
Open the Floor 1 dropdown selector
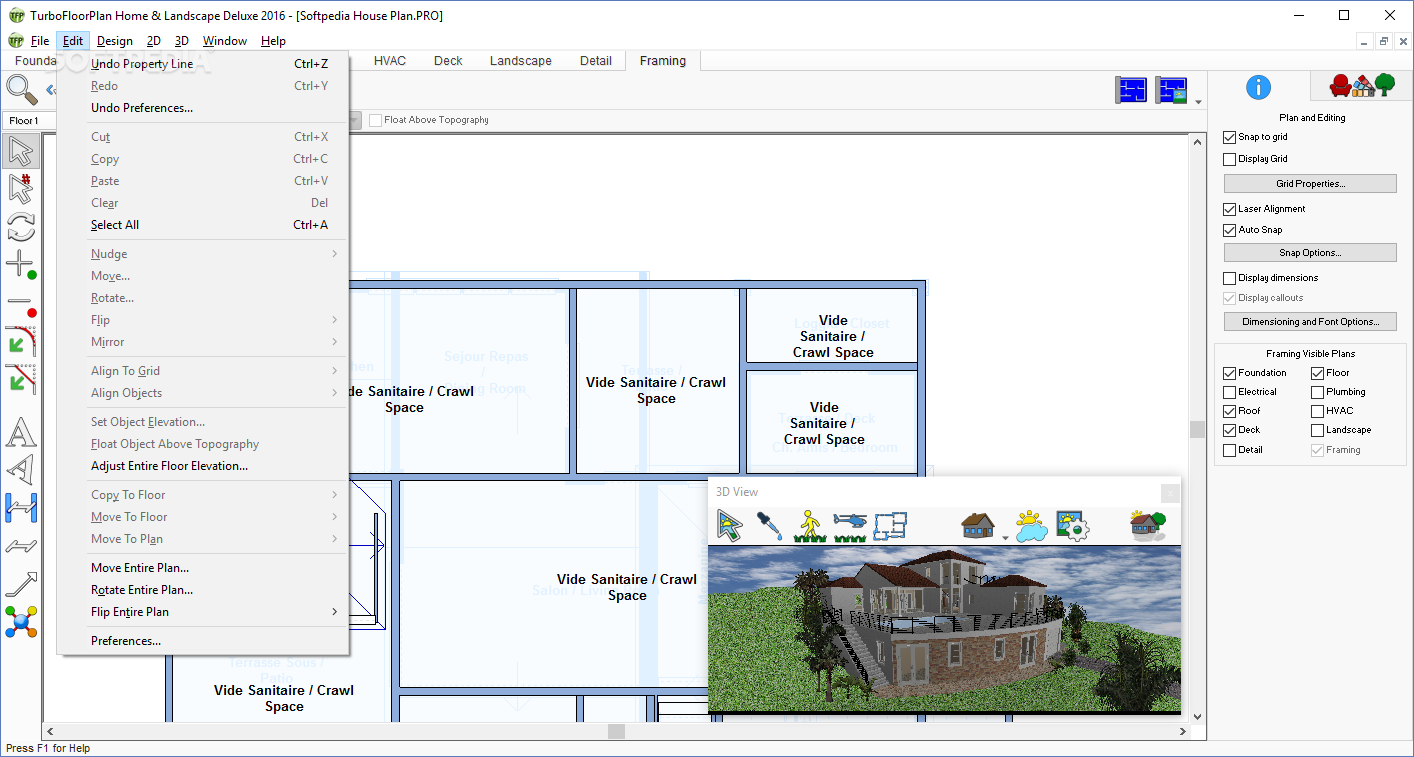point(30,121)
